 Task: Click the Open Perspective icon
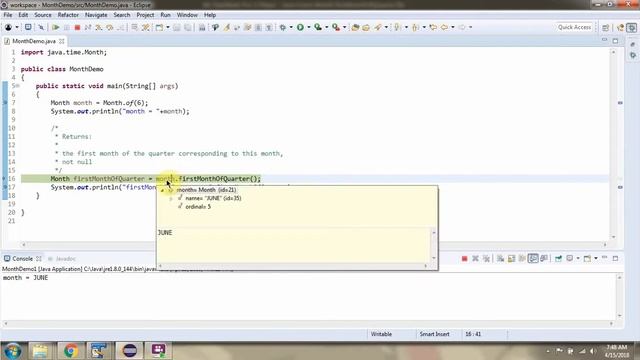coord(606,27)
